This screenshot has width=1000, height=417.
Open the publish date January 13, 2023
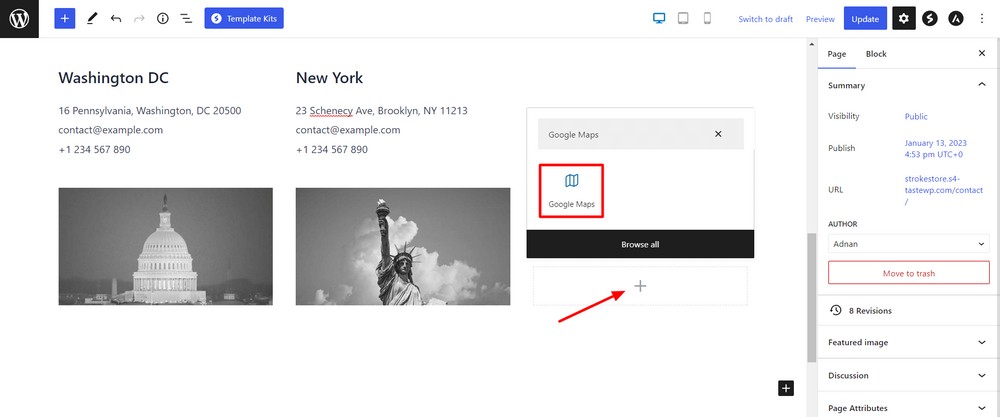934,149
